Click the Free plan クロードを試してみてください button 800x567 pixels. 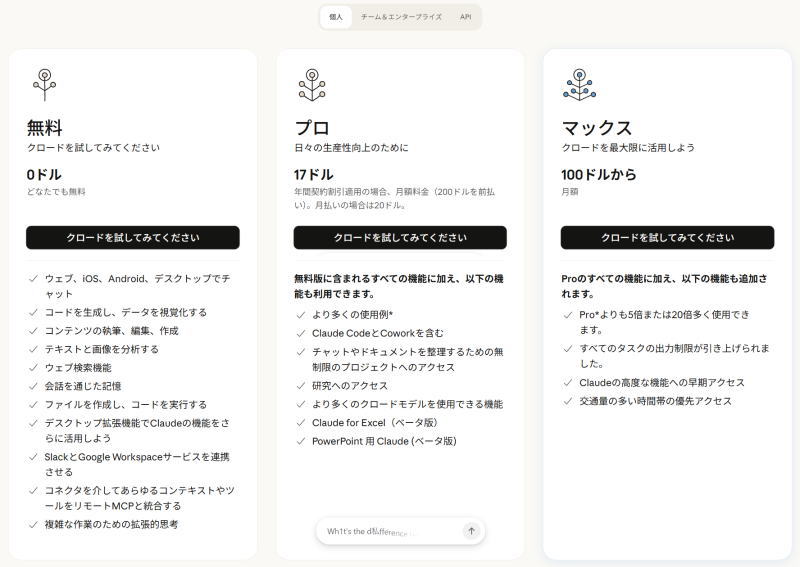point(133,238)
